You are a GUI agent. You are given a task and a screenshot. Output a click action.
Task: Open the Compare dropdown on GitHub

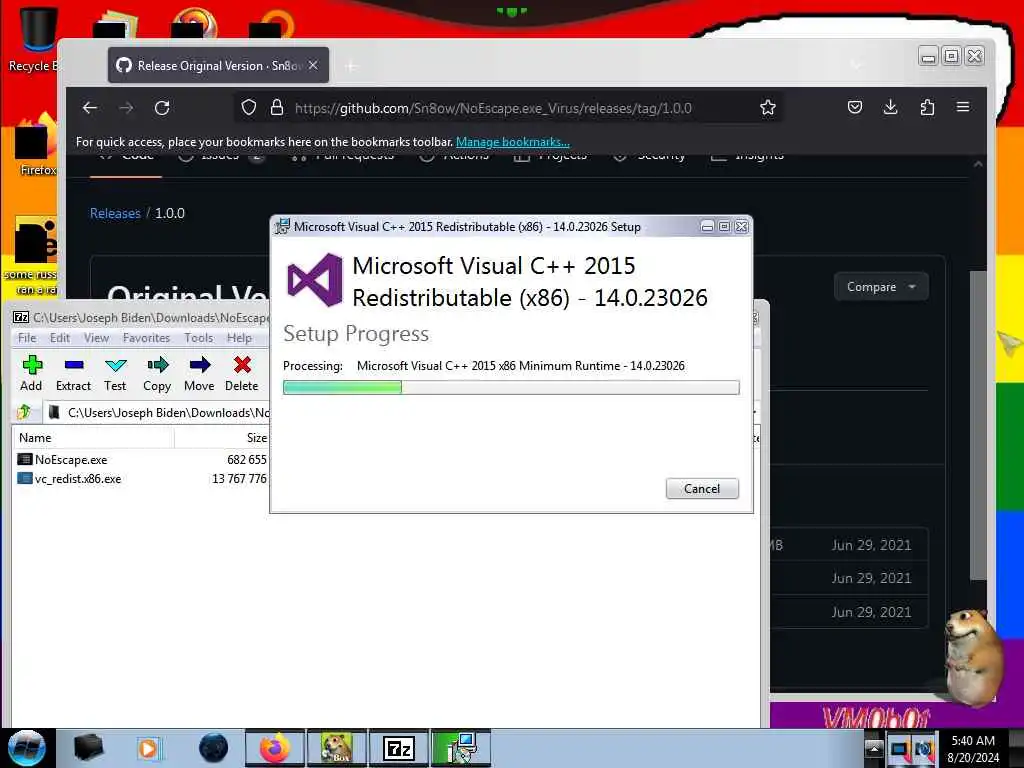pyautogui.click(x=880, y=287)
